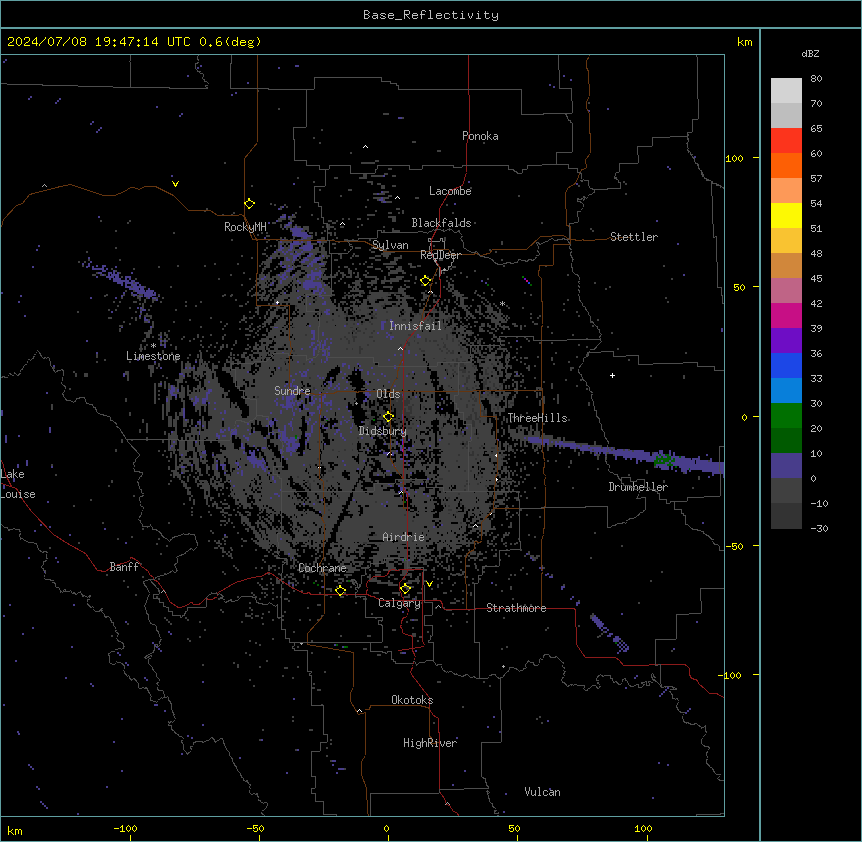Select the Olds label
Screen dimensions: 862x842
click(x=388, y=394)
